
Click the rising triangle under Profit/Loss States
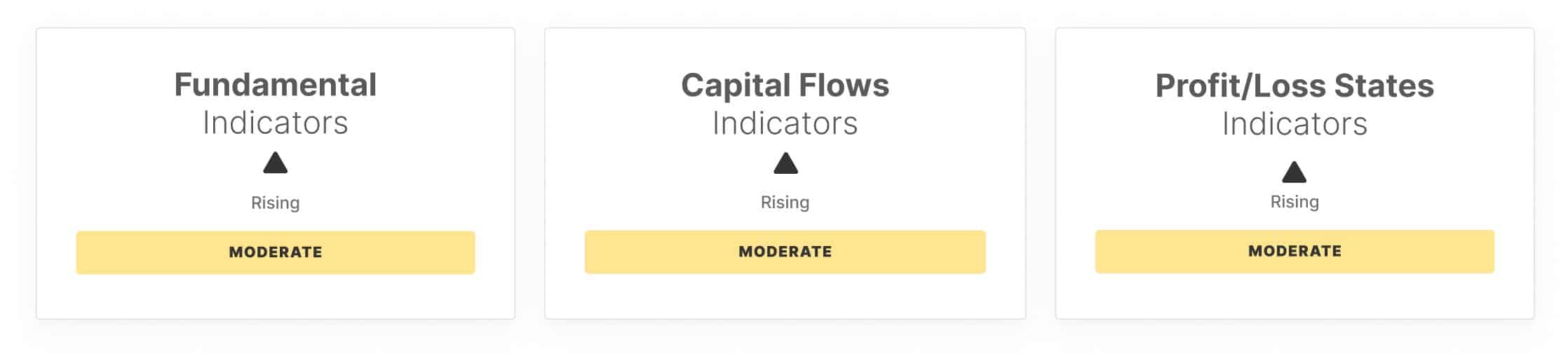1295,172
